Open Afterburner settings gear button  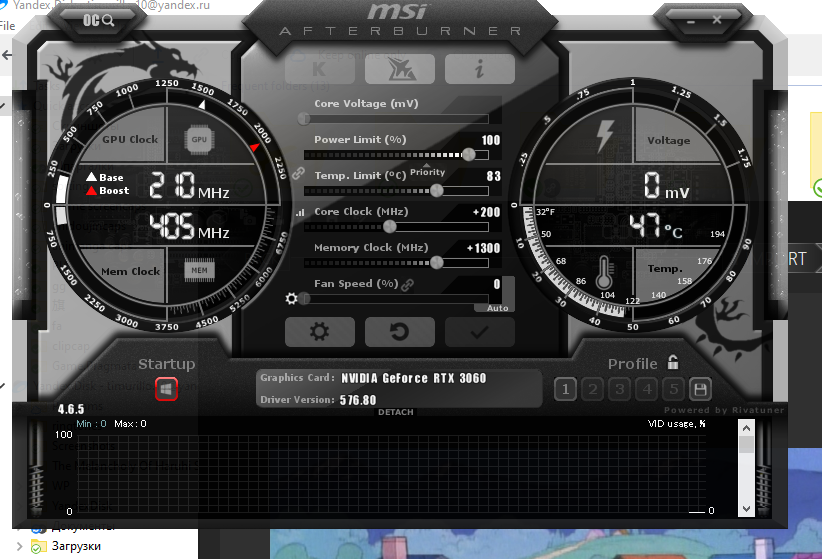tap(320, 332)
